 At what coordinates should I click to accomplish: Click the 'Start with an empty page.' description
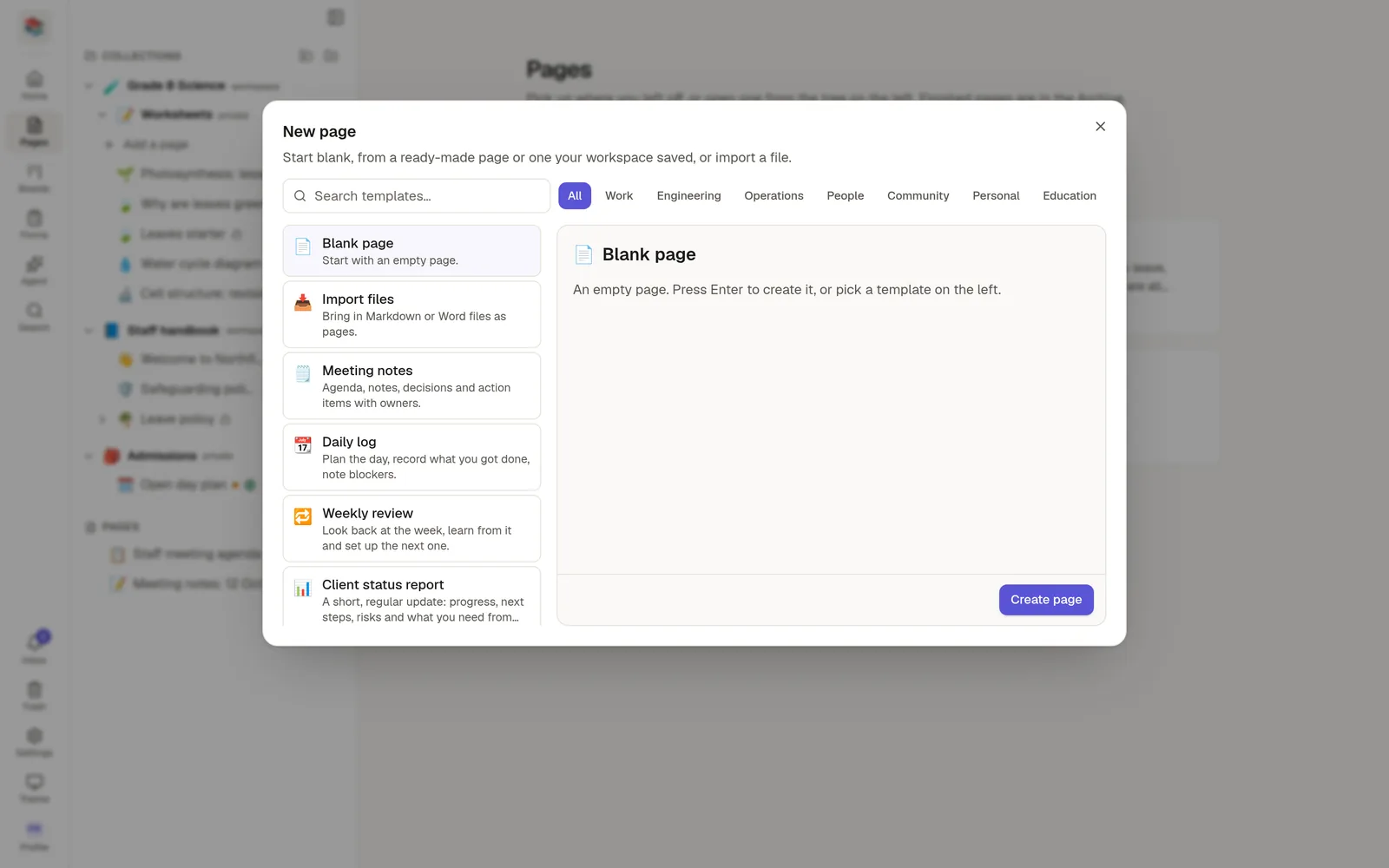390,260
